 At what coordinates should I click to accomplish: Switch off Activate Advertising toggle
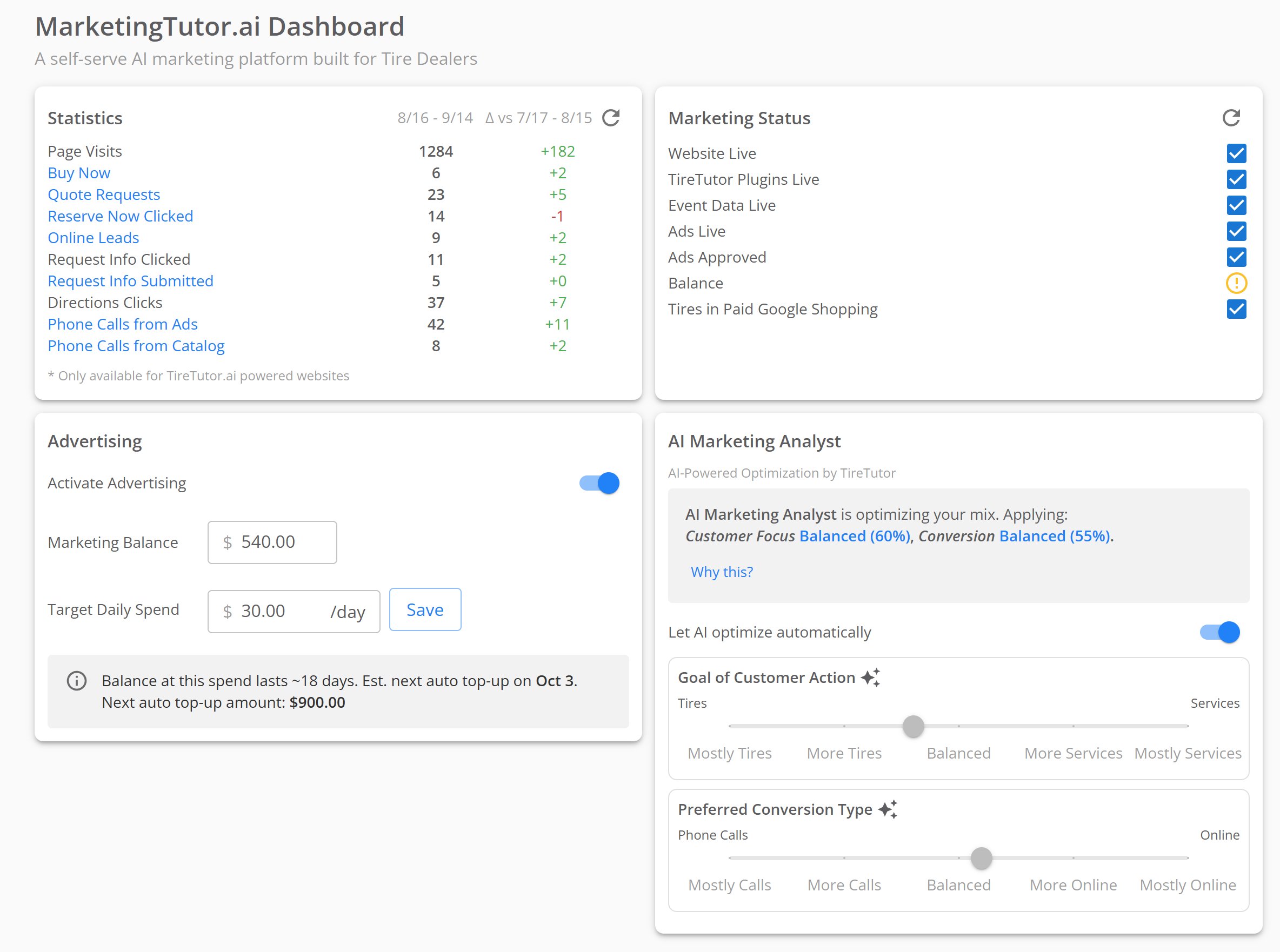tap(599, 483)
